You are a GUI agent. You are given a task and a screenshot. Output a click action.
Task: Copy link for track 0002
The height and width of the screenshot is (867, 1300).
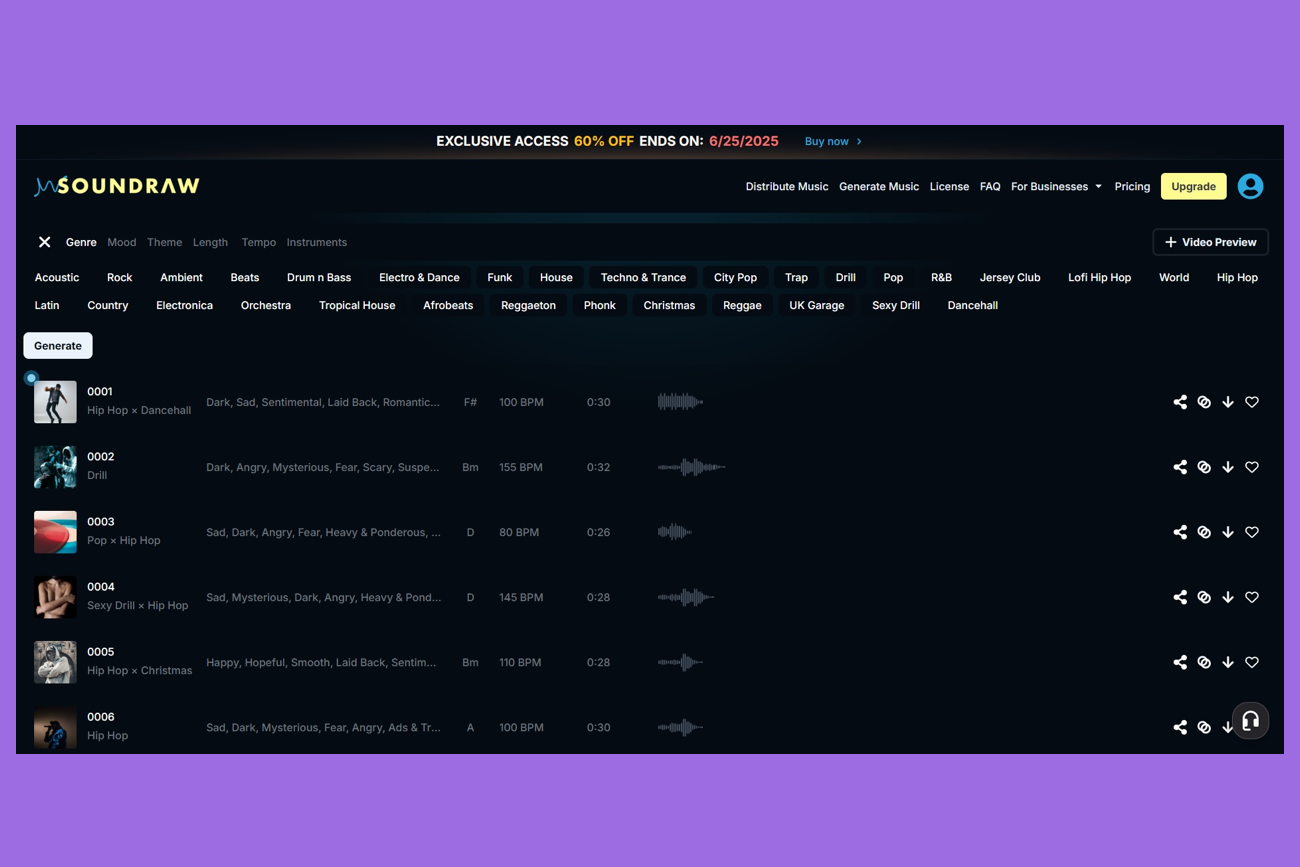pos(1204,467)
